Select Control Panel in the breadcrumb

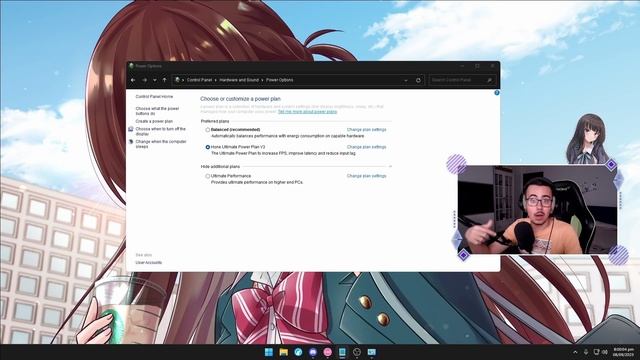(x=199, y=80)
